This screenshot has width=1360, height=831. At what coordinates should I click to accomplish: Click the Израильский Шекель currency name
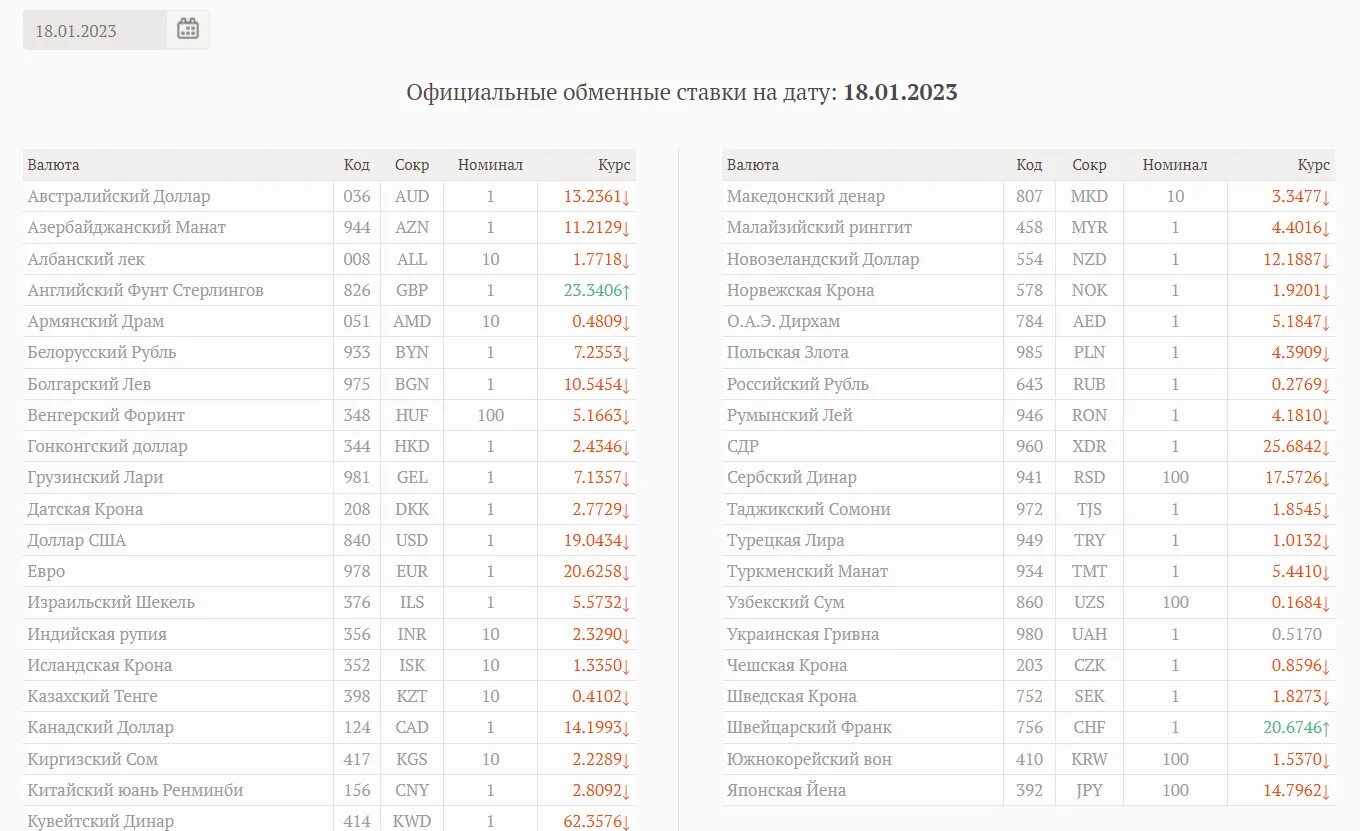[111, 603]
